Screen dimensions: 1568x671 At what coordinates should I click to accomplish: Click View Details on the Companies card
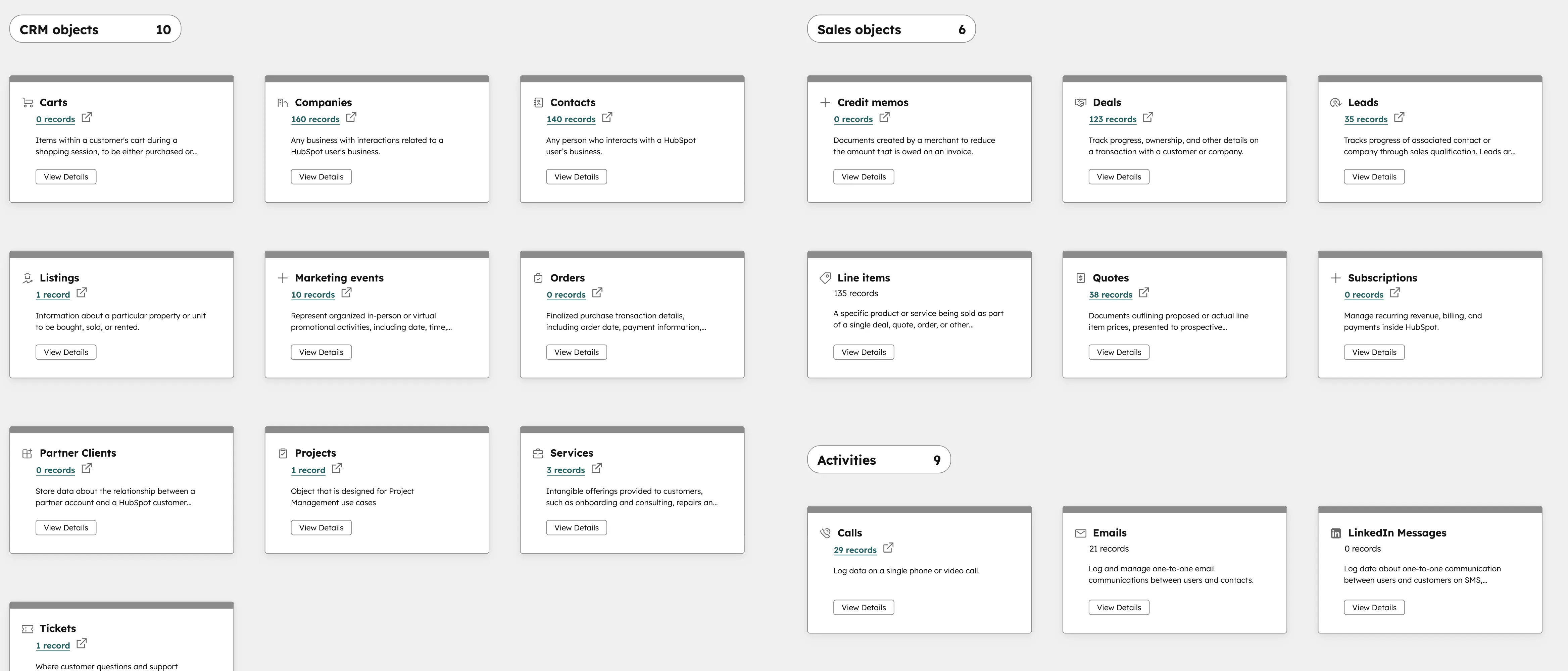click(321, 176)
